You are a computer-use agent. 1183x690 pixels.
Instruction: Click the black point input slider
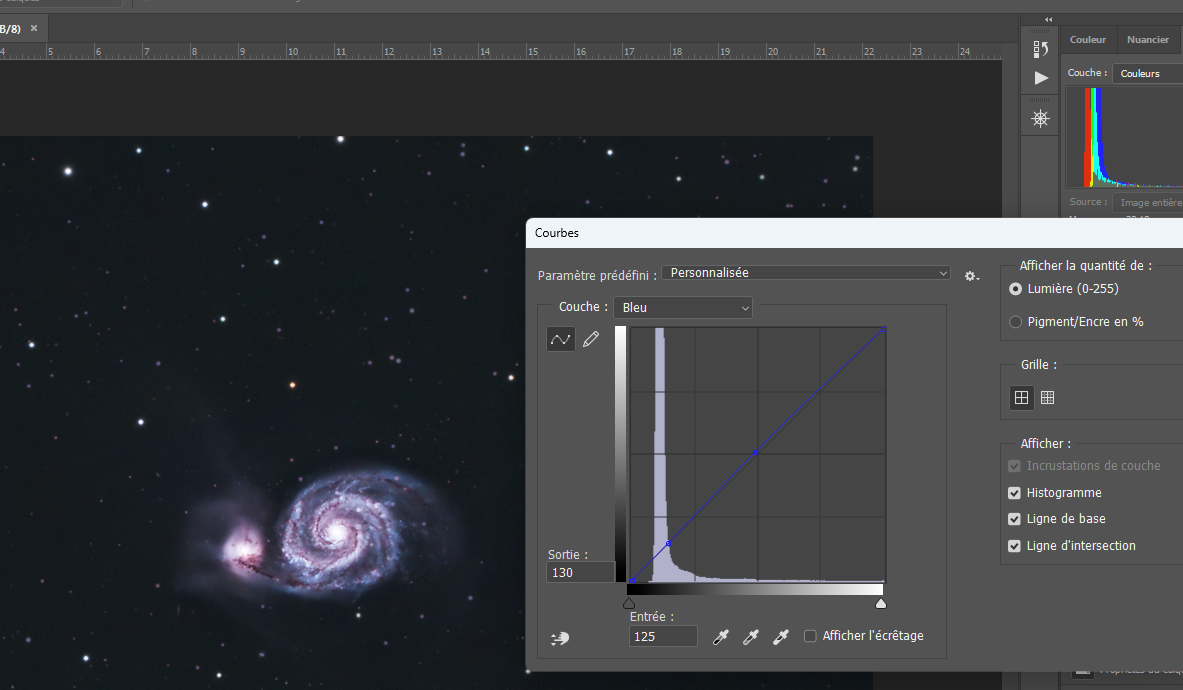point(629,603)
